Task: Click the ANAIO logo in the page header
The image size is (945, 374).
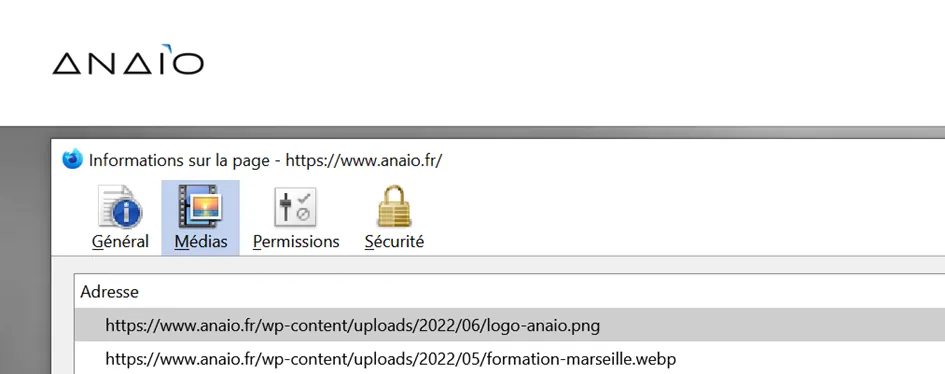Action: (128, 60)
